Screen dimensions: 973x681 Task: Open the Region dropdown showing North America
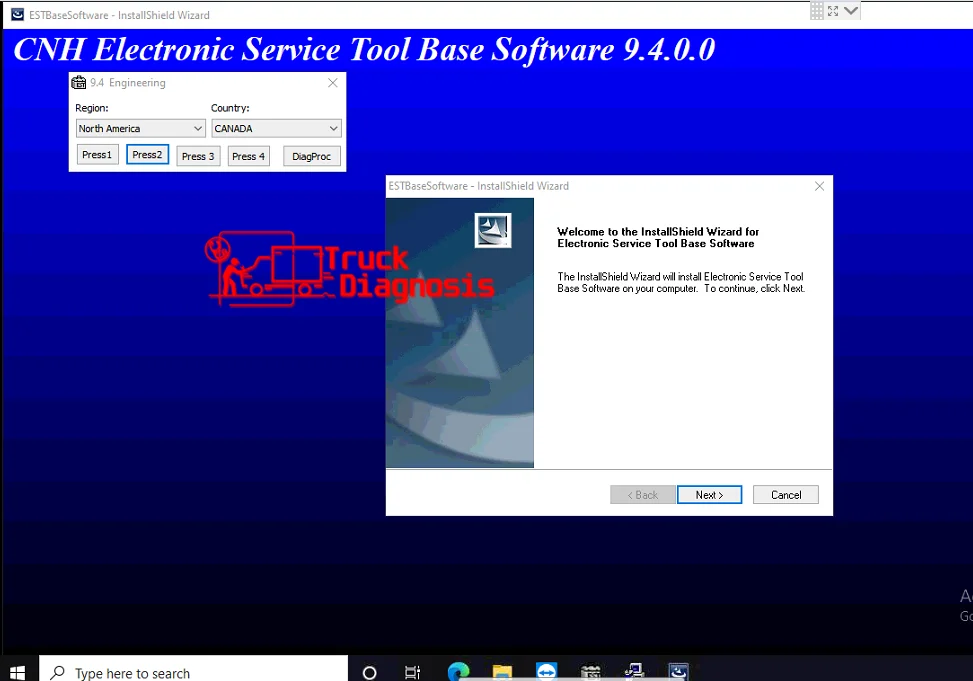pos(140,129)
